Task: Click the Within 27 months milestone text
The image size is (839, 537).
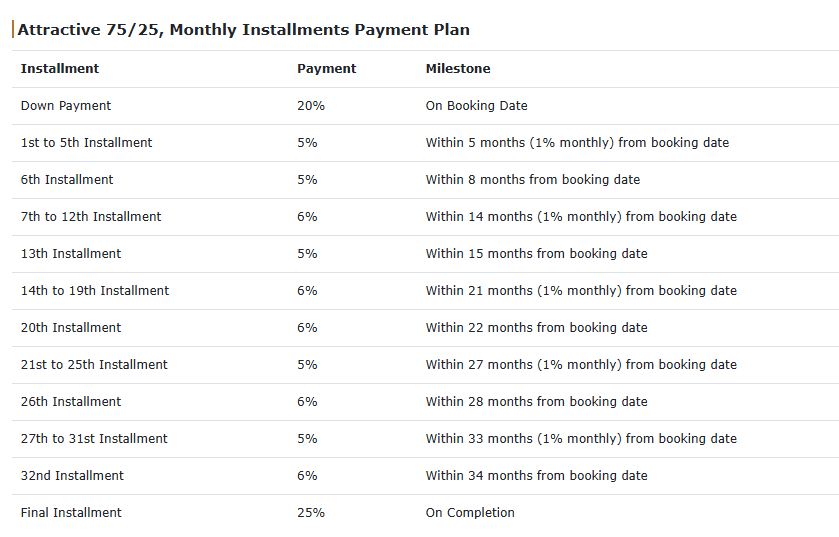Action: [x=581, y=365]
